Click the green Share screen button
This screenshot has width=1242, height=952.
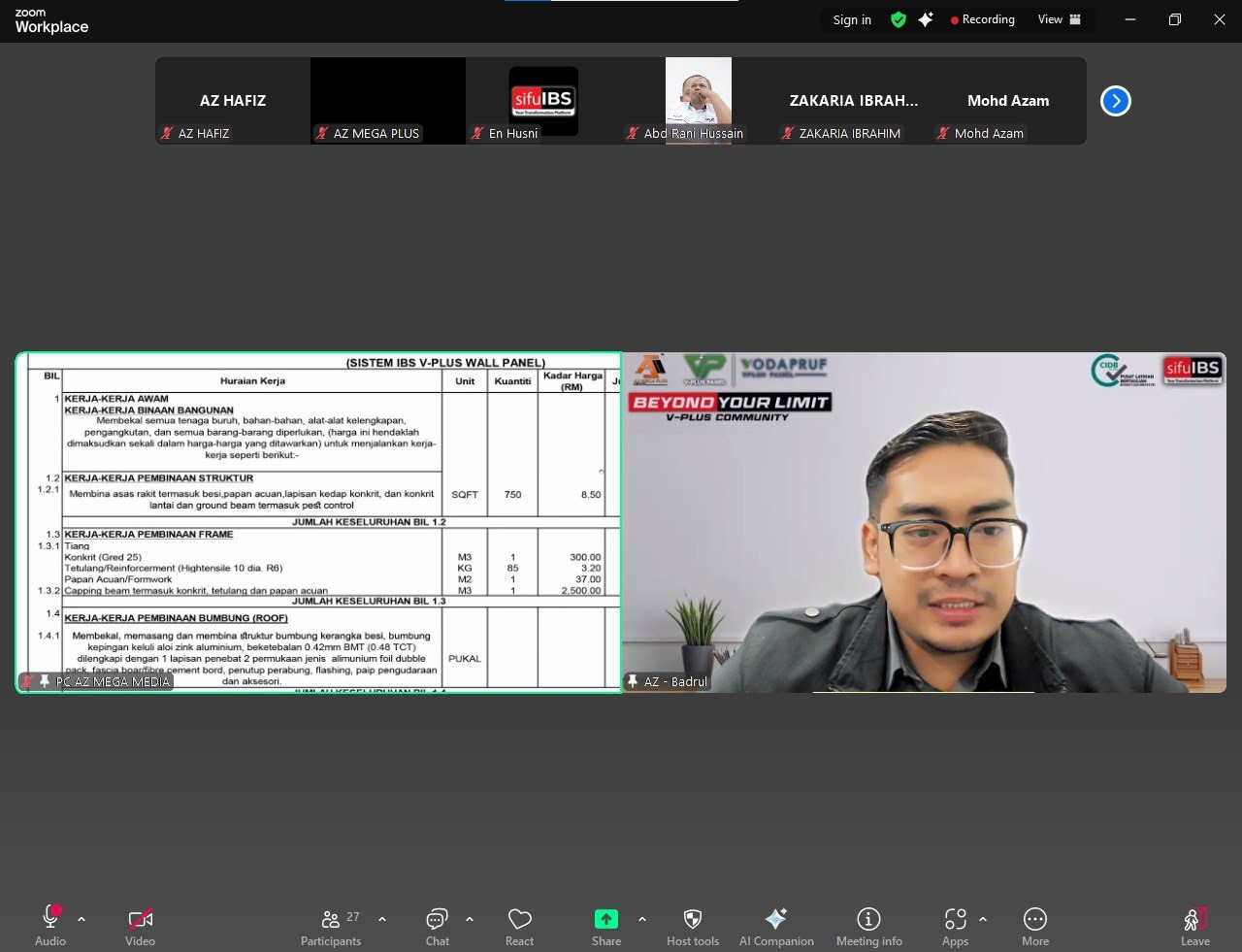tap(606, 926)
